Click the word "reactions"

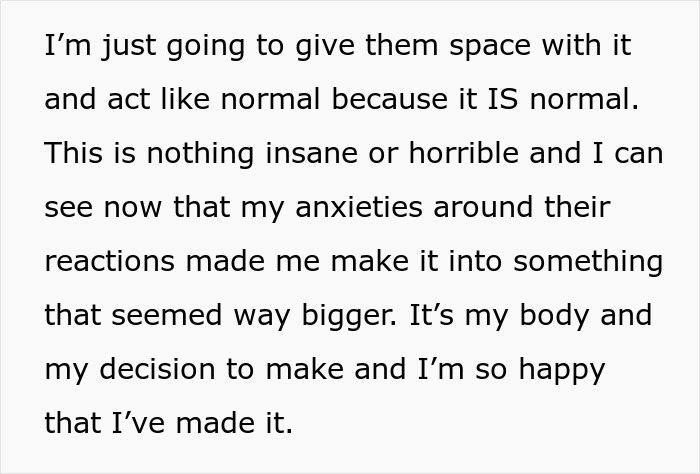[x=108, y=262]
